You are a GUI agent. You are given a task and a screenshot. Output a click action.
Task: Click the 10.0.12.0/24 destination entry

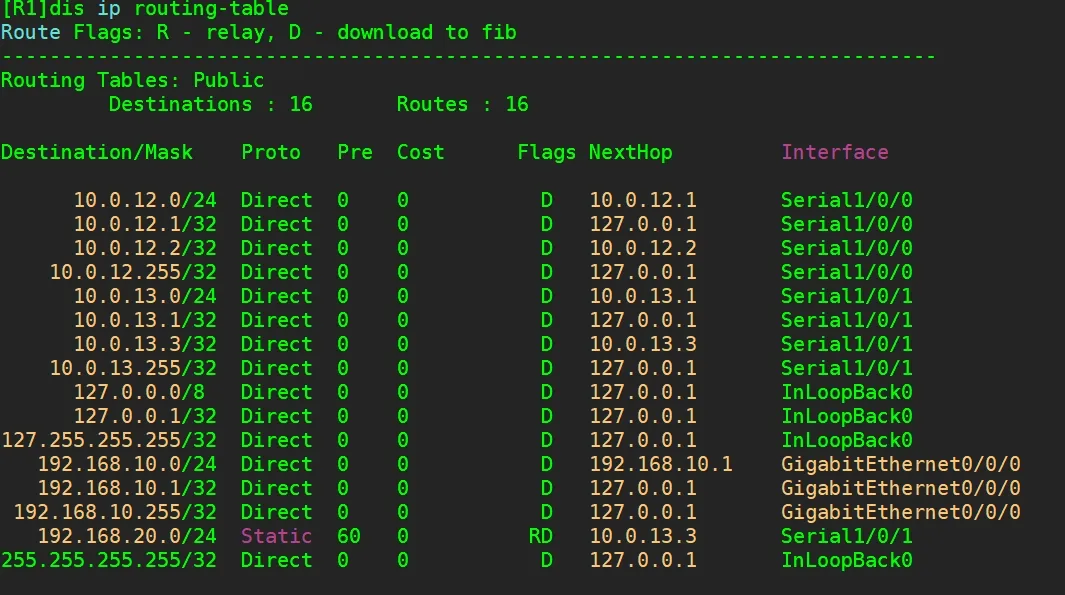tap(144, 200)
